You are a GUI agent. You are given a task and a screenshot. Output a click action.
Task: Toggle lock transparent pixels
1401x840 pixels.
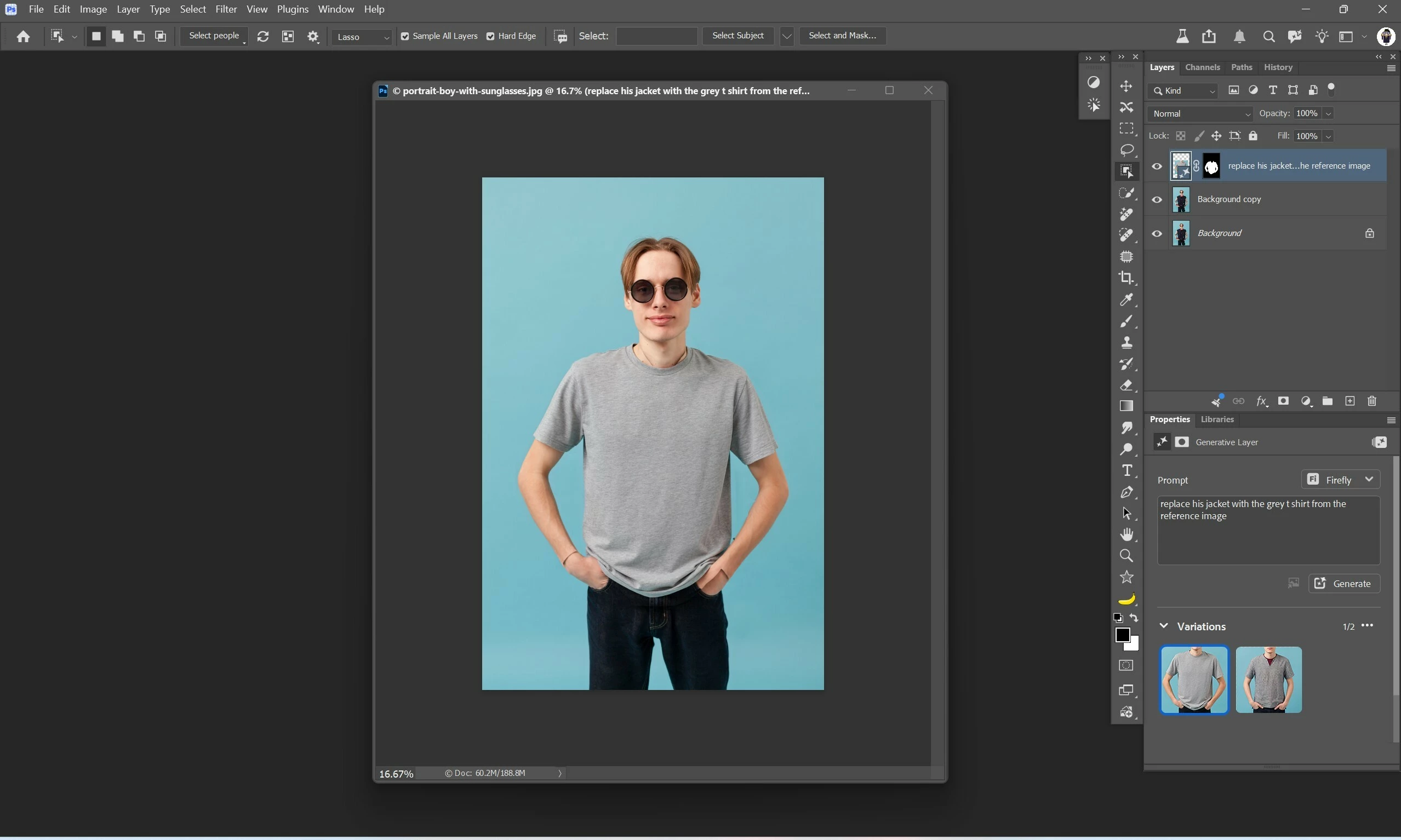[1181, 136]
